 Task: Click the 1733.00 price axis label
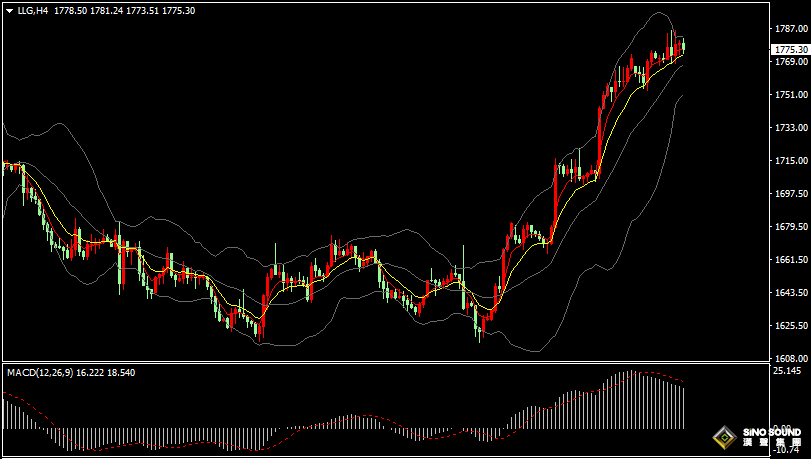pyautogui.click(x=789, y=128)
